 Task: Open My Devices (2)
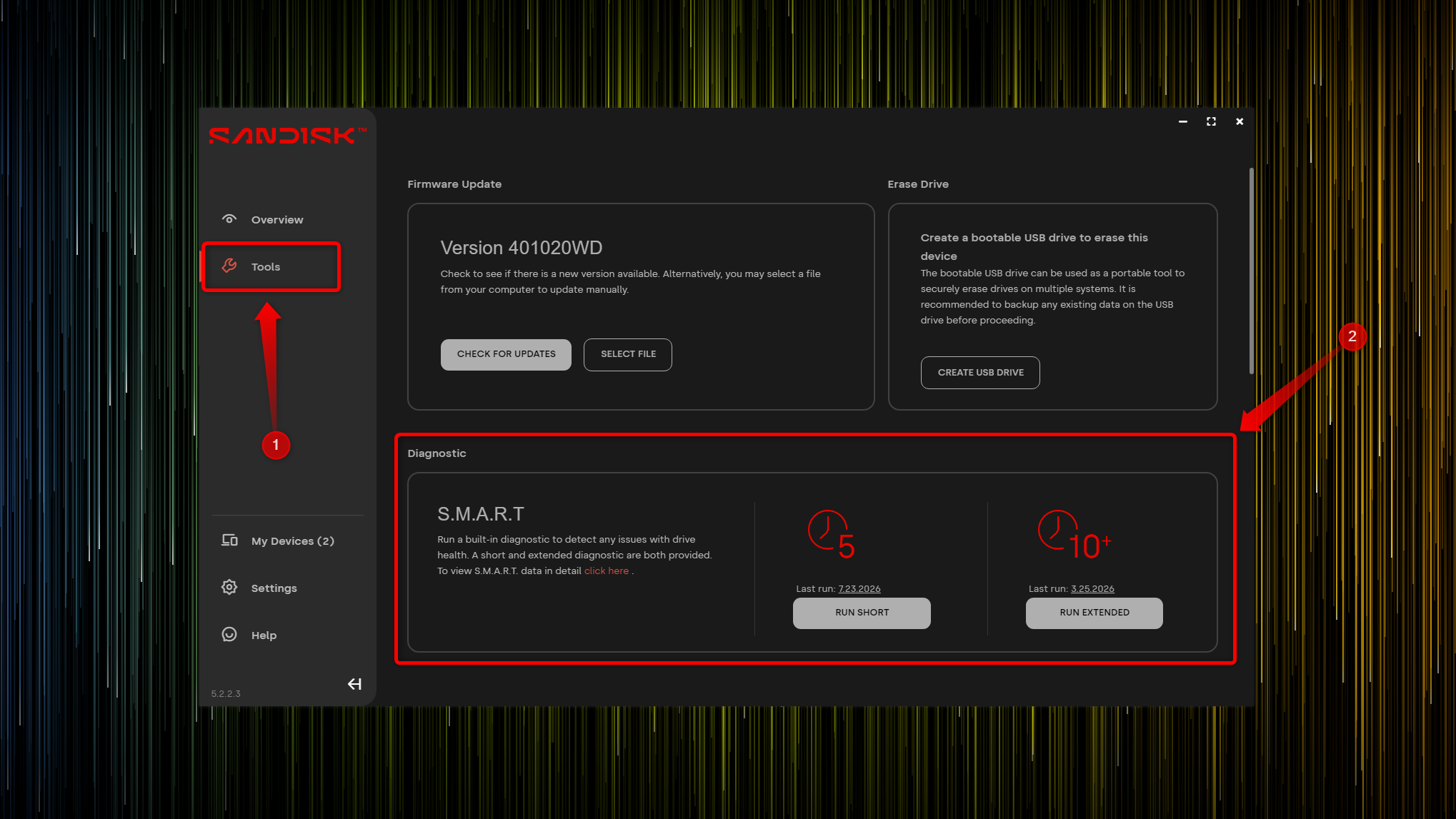292,541
